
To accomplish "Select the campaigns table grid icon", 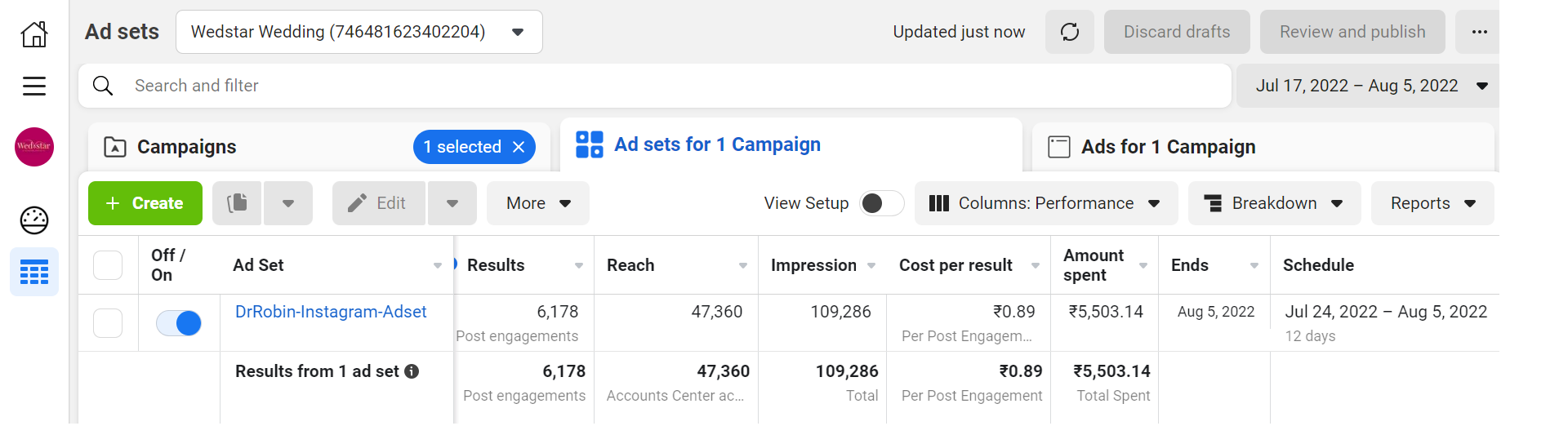I will click(34, 272).
